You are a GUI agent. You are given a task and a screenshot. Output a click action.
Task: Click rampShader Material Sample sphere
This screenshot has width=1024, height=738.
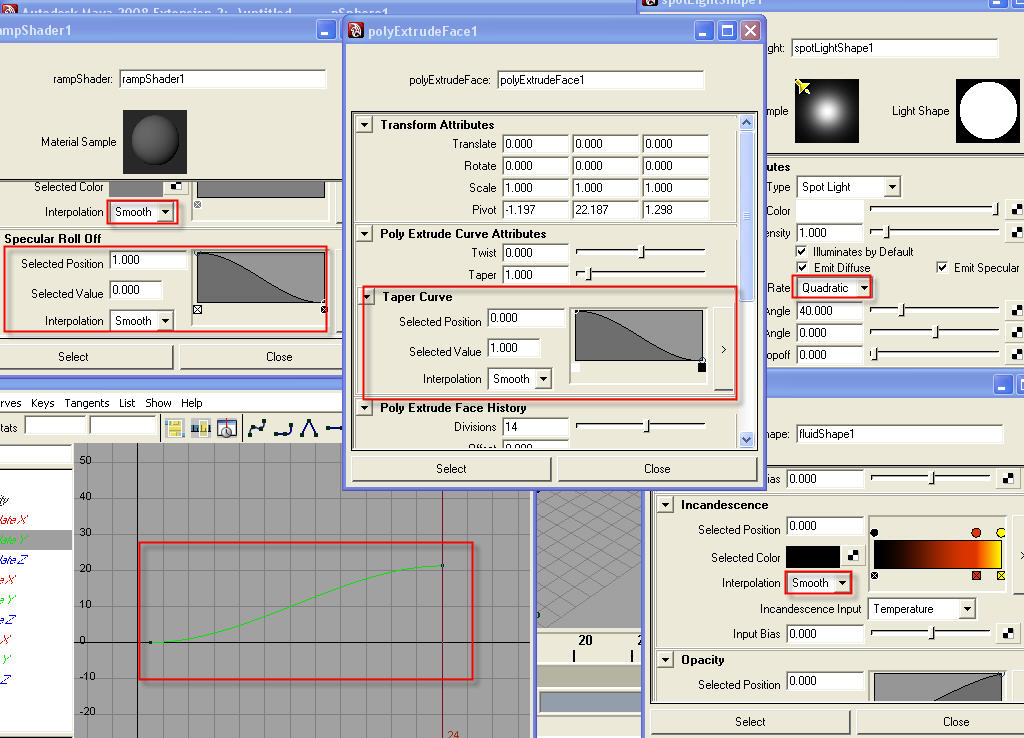155,142
